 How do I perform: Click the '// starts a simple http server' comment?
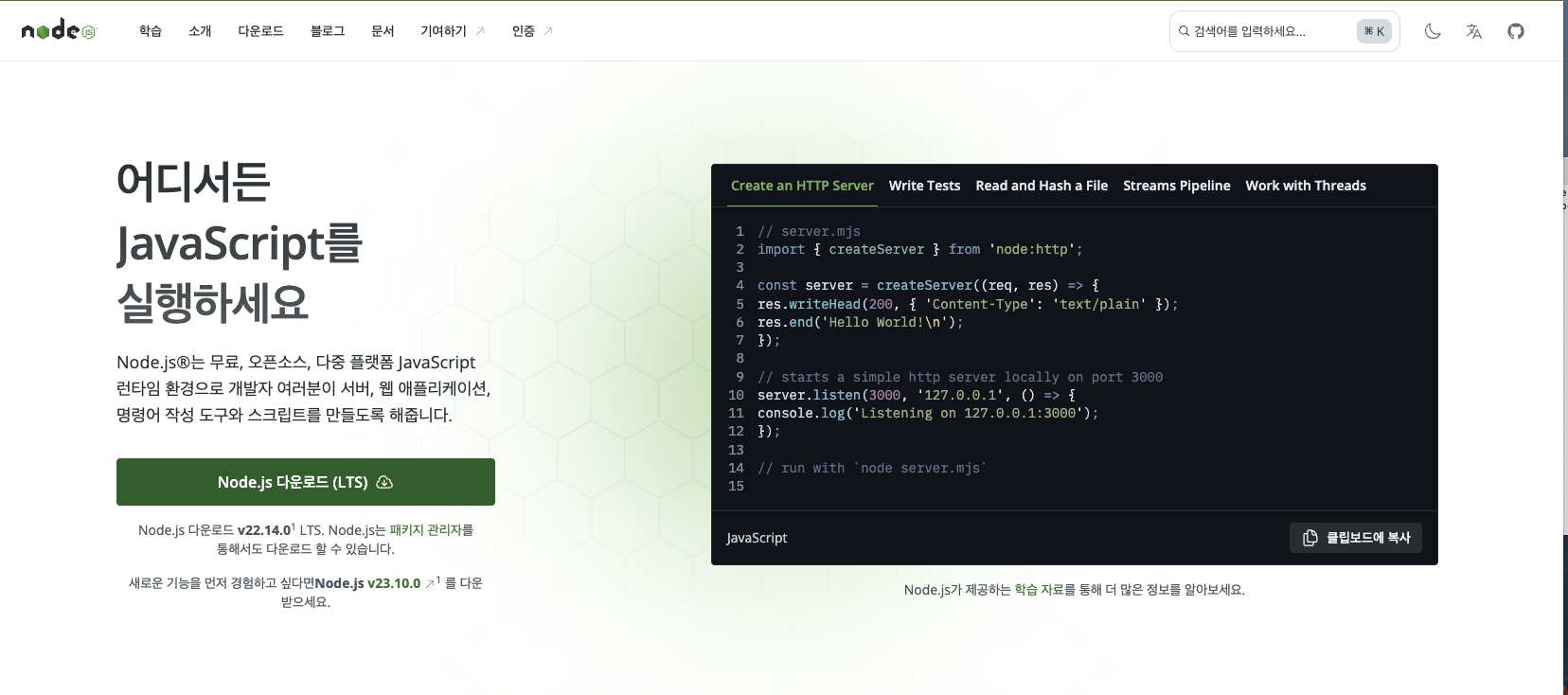click(x=960, y=377)
